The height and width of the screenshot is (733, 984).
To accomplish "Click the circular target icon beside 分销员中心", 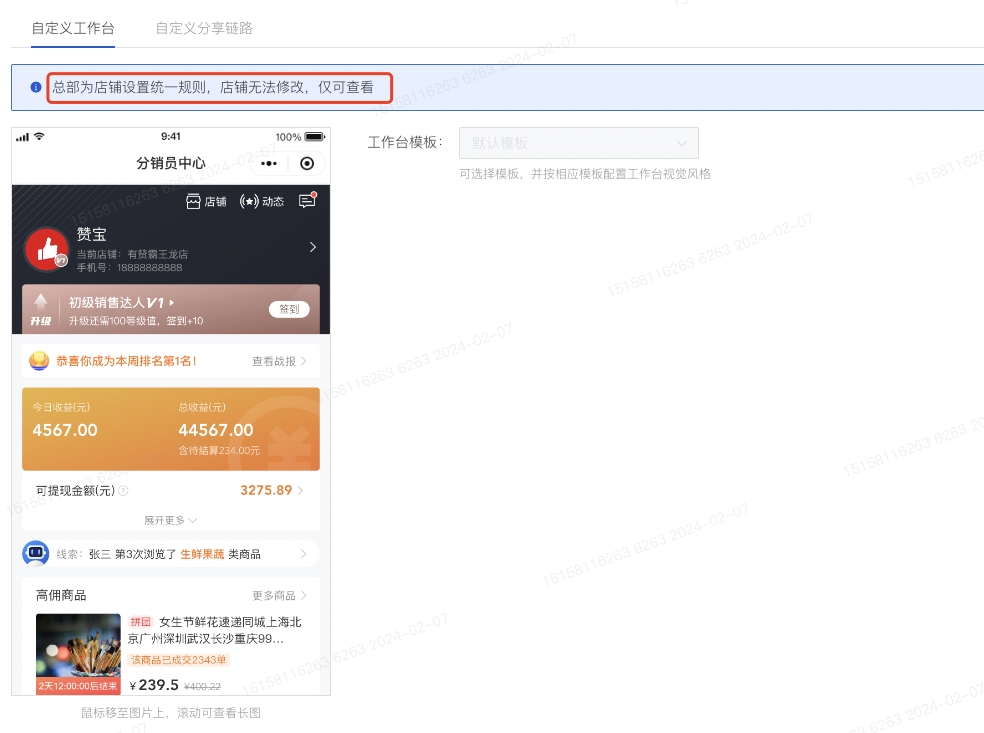I will [x=307, y=164].
